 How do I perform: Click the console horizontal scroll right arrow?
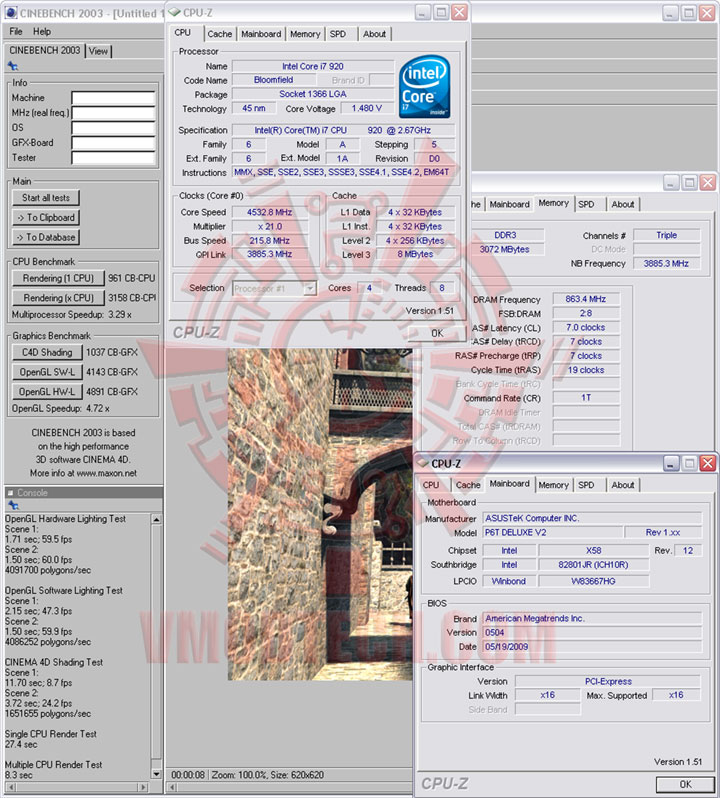coord(145,787)
